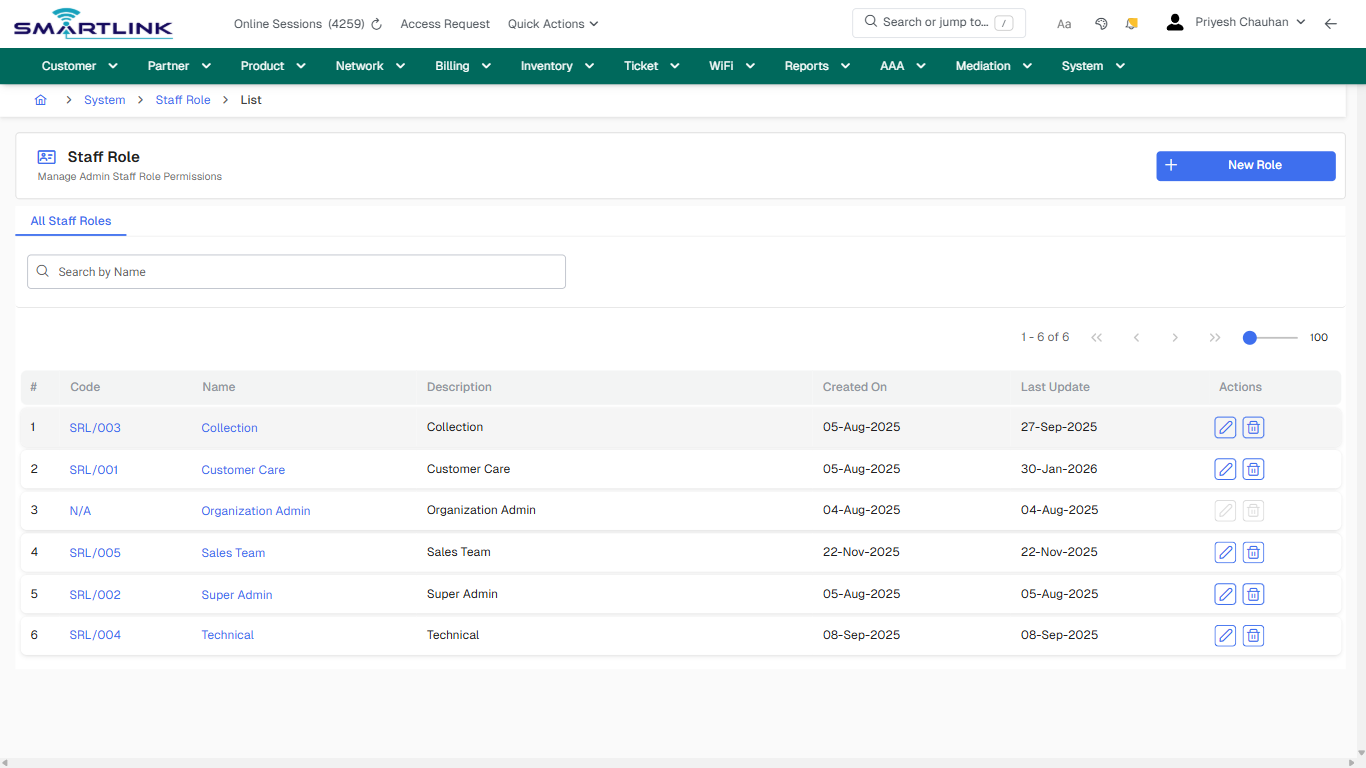Open the Quick Actions dropdown
Viewport: 1366px width, 768px height.
pyautogui.click(x=552, y=23)
